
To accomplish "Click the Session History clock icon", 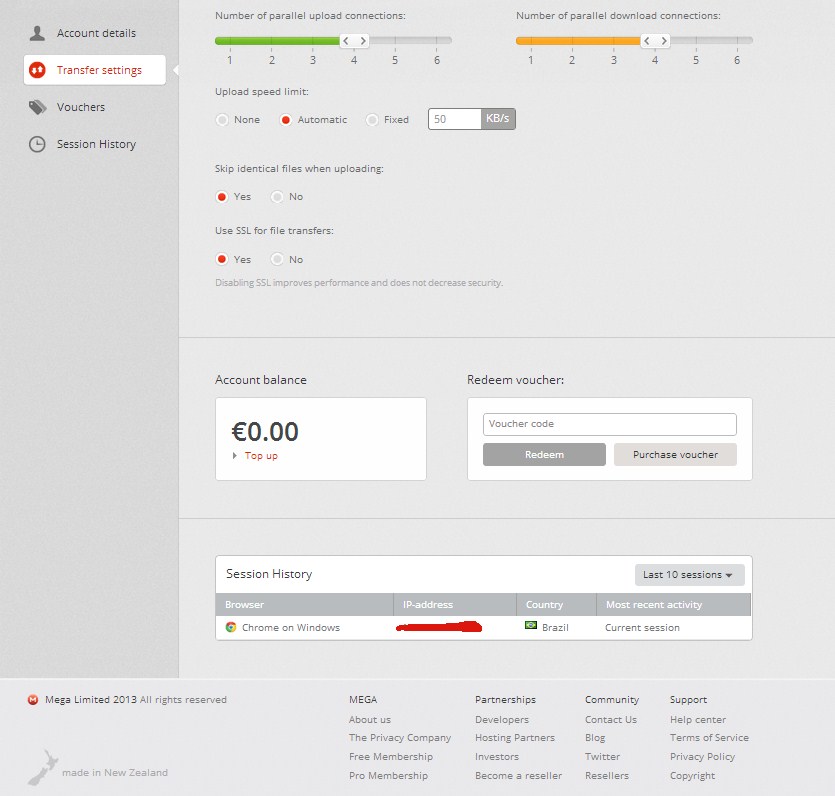I will click(37, 144).
